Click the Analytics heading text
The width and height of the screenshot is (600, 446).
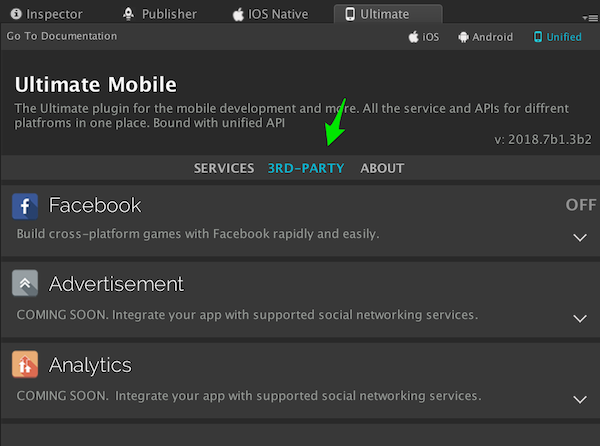click(x=90, y=365)
